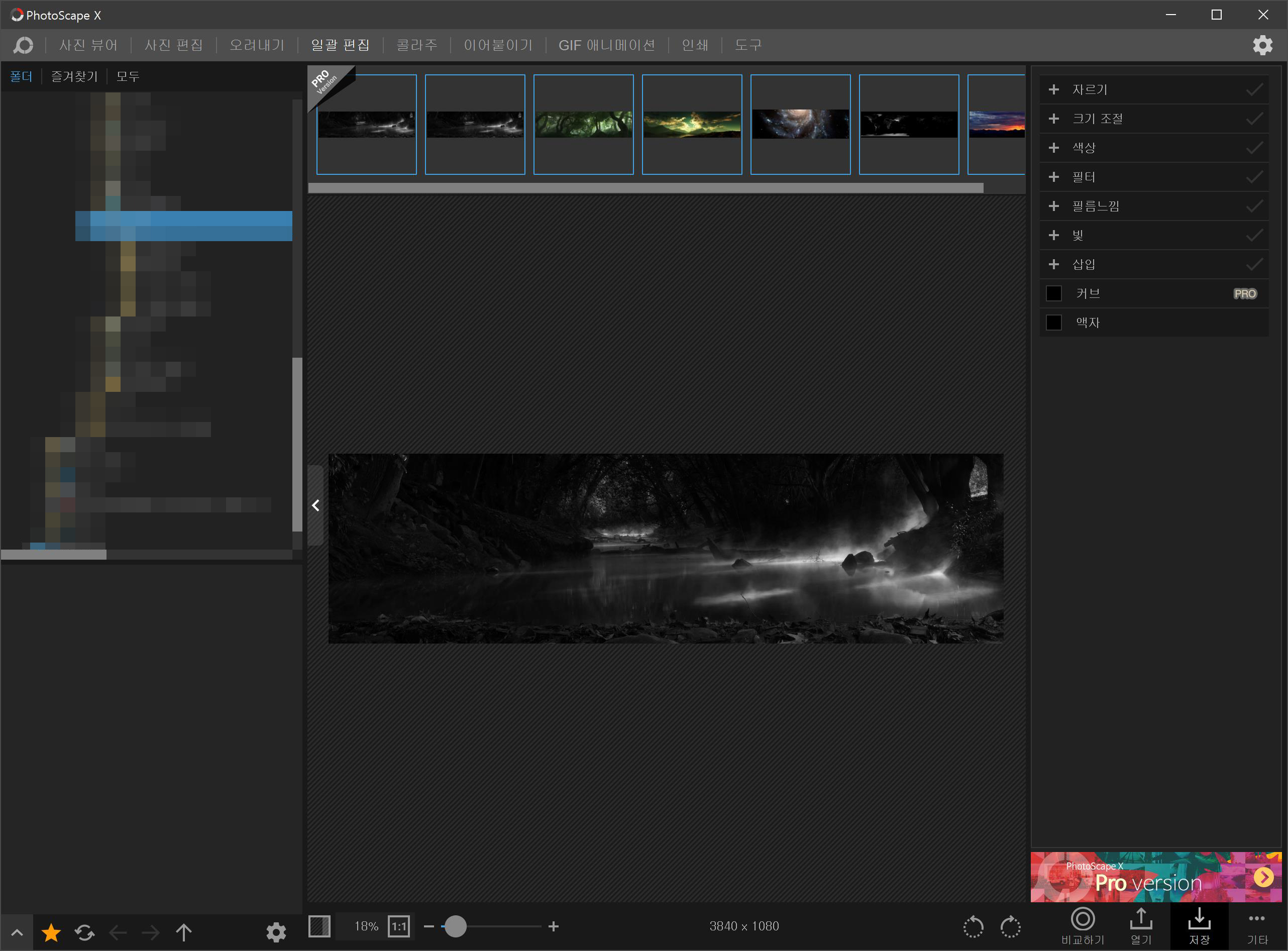
Task: Click the refresh folder icon
Action: tap(84, 932)
